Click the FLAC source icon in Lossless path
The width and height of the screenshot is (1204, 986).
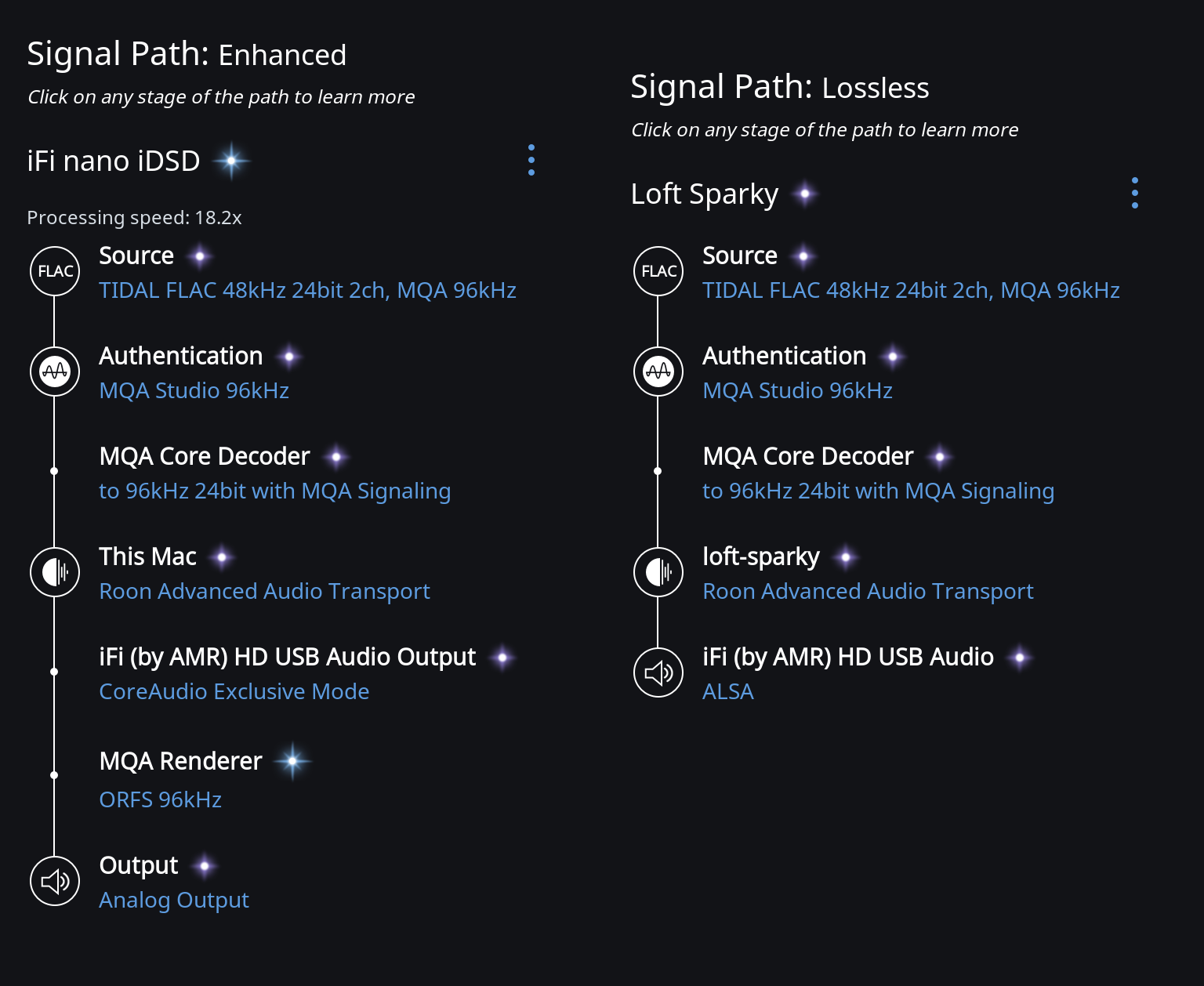tap(658, 271)
